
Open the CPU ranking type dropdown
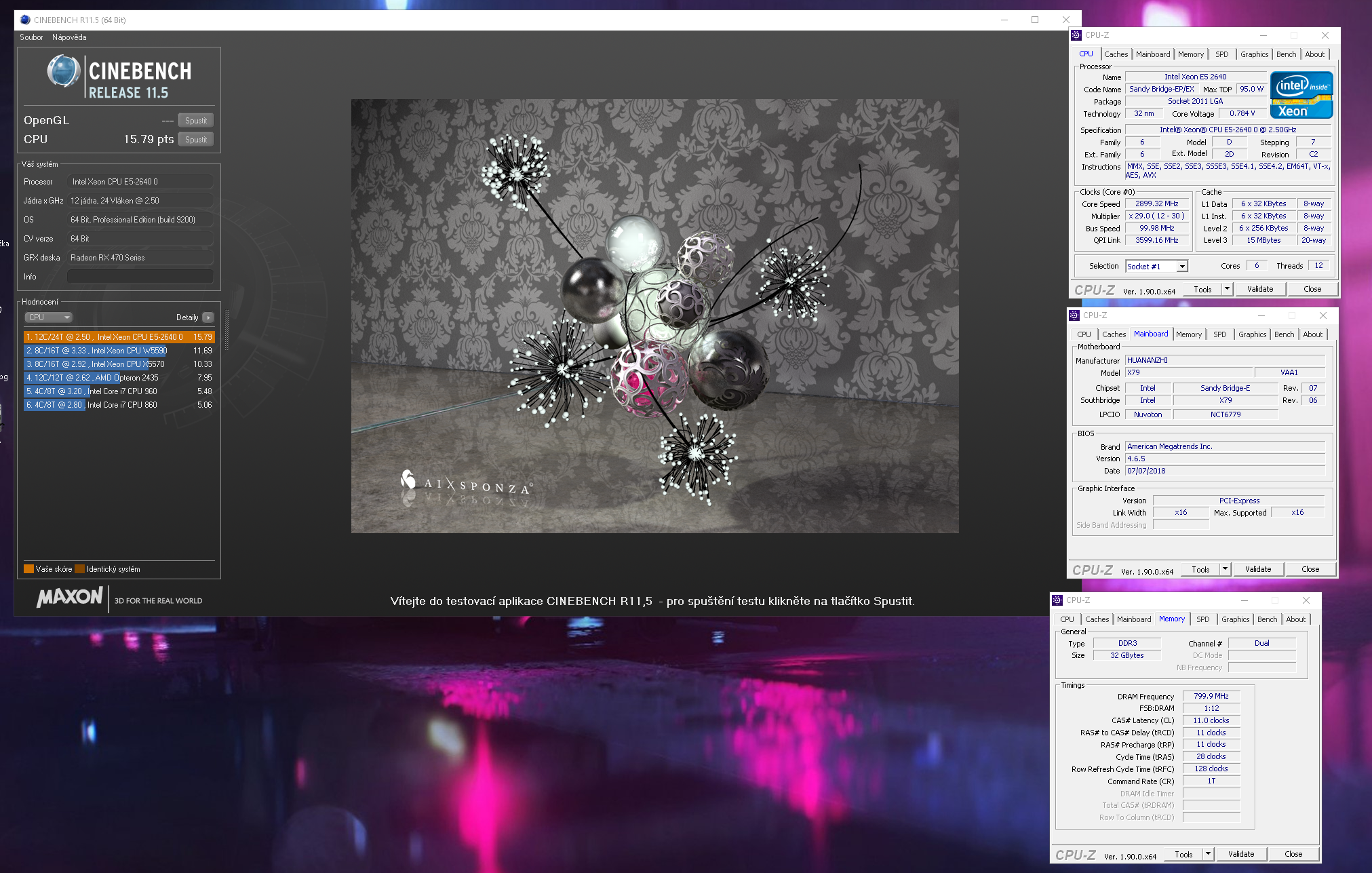pos(49,317)
